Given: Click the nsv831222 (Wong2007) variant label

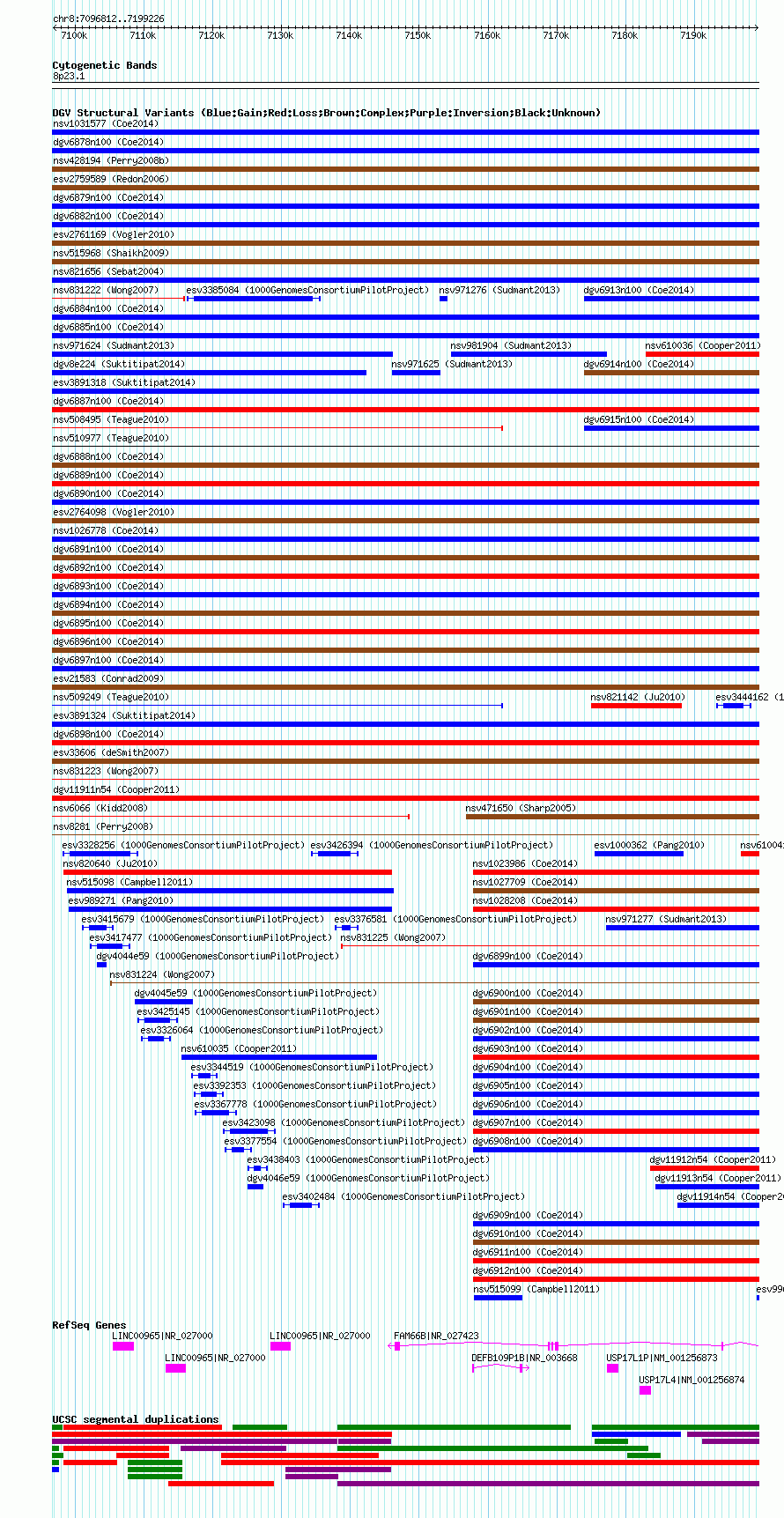Looking at the screenshot, I should 106,290.
